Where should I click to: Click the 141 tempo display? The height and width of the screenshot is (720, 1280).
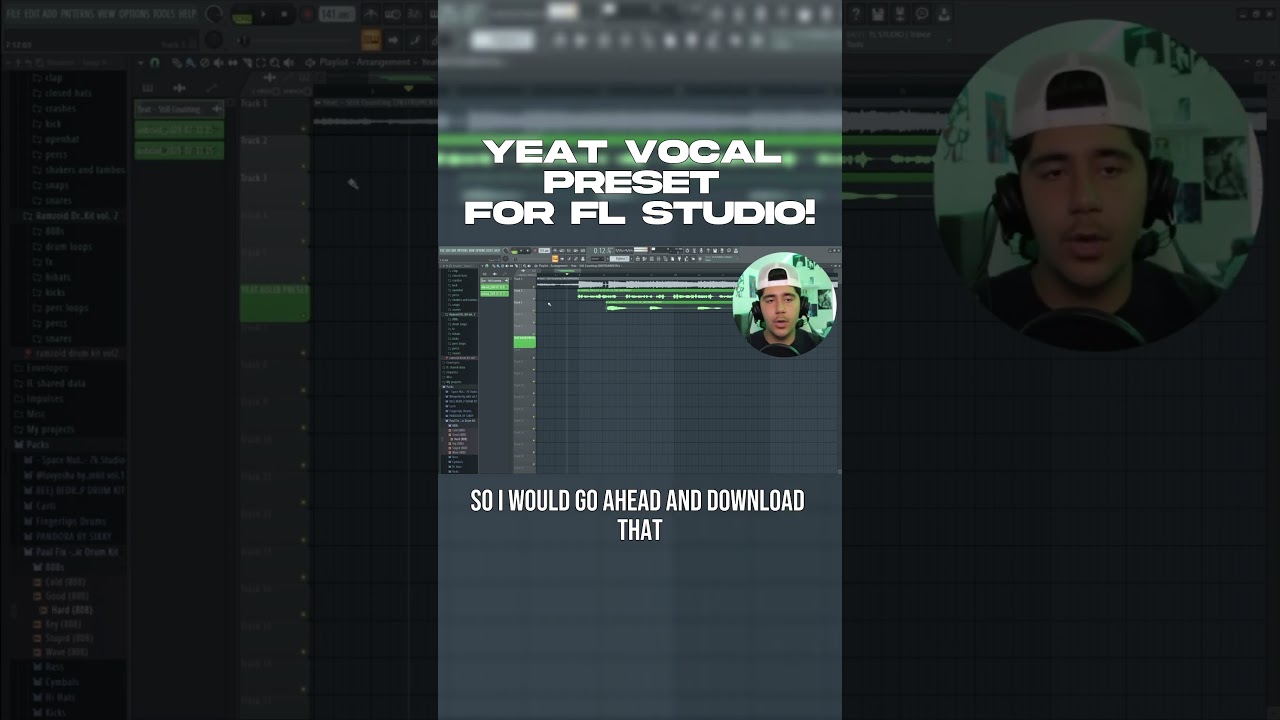337,14
